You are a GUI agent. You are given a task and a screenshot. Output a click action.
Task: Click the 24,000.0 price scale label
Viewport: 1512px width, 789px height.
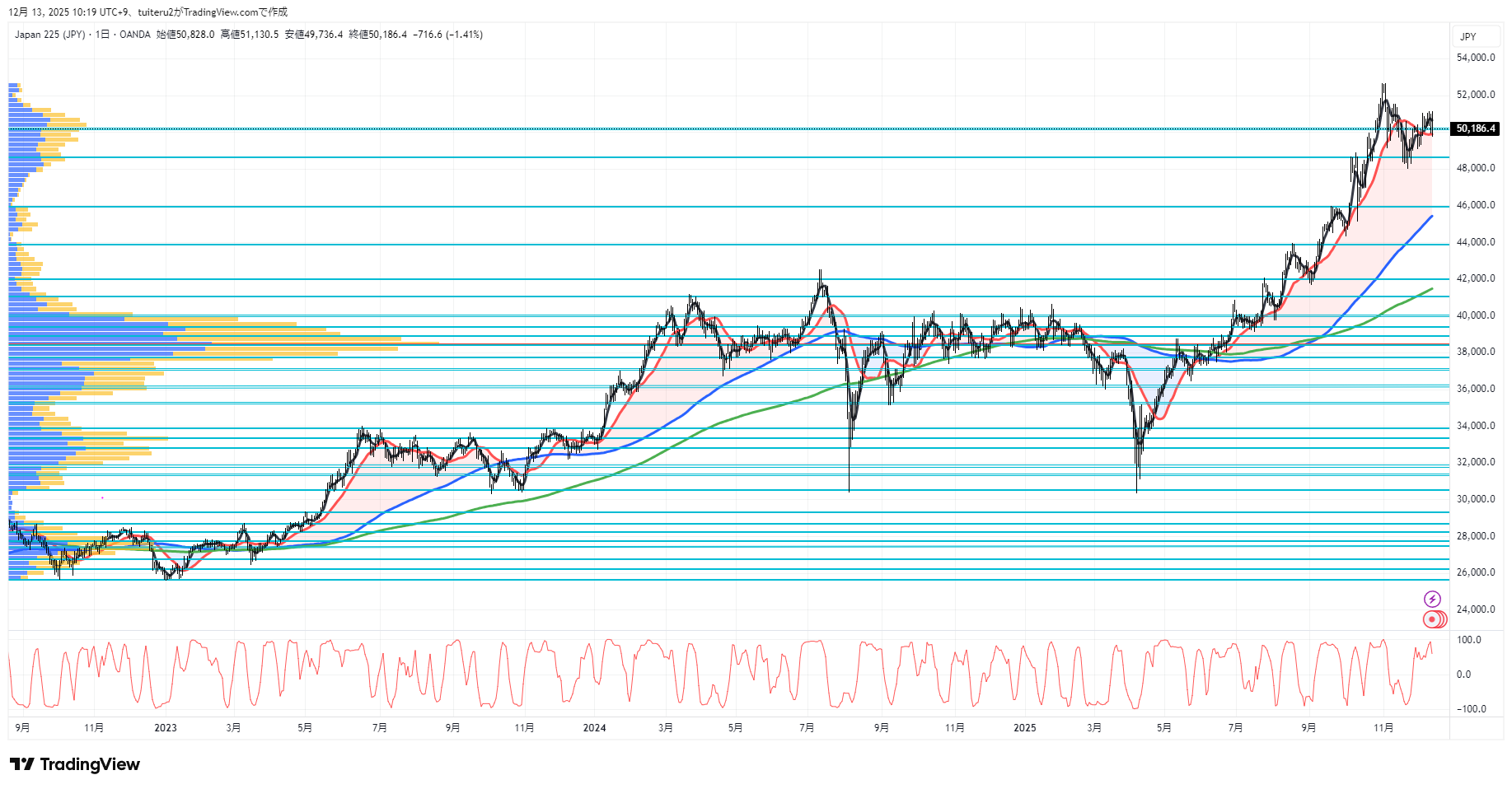point(1475,609)
